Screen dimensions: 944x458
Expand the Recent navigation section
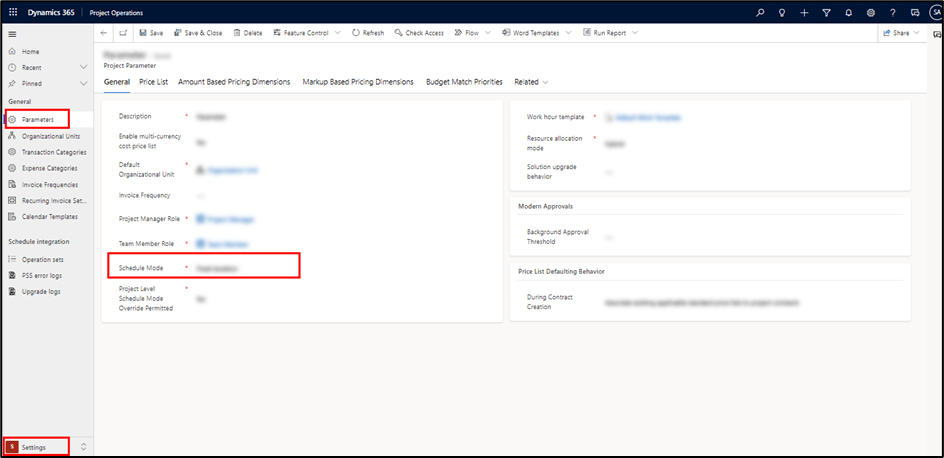tap(83, 68)
